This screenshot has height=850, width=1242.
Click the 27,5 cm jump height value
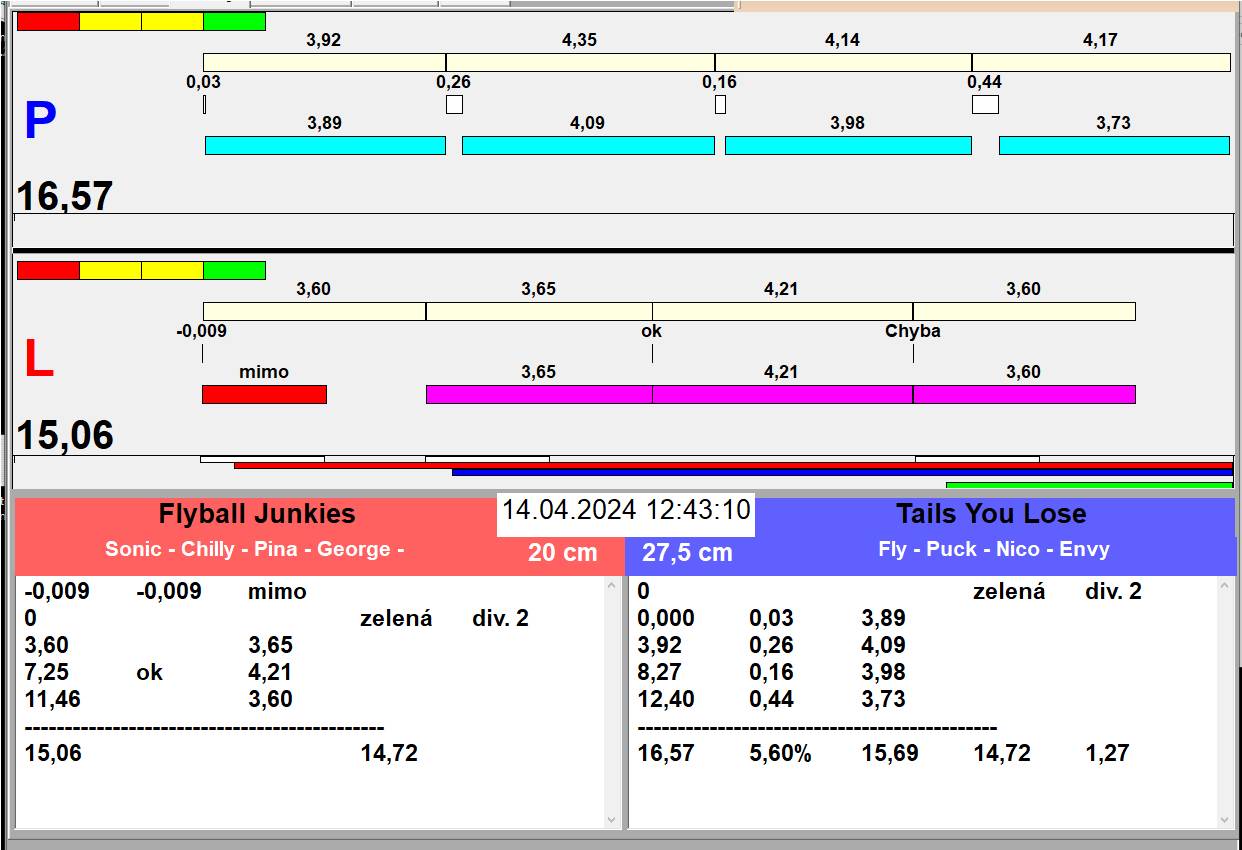[687, 552]
